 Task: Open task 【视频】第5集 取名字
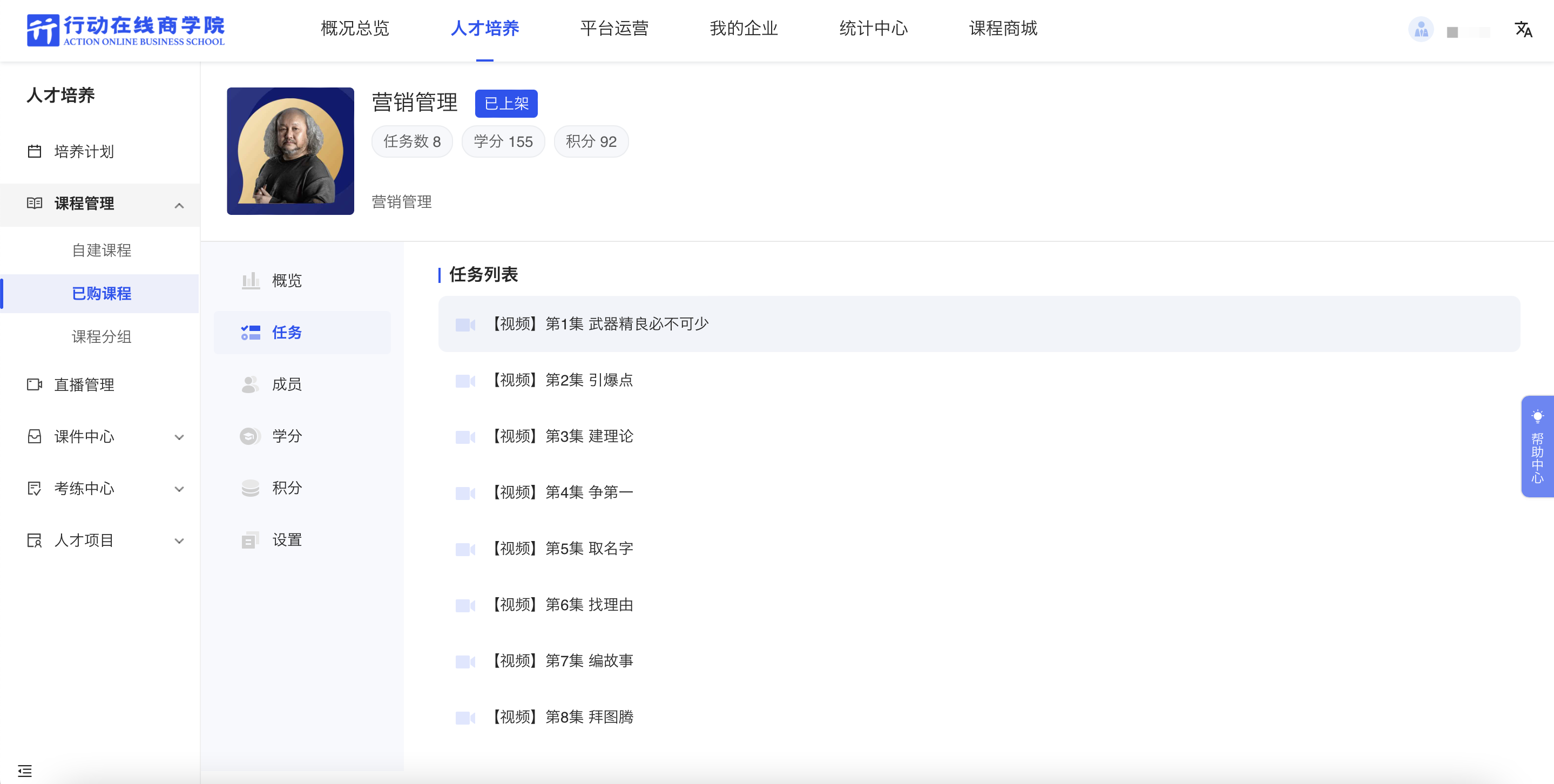(x=978, y=548)
